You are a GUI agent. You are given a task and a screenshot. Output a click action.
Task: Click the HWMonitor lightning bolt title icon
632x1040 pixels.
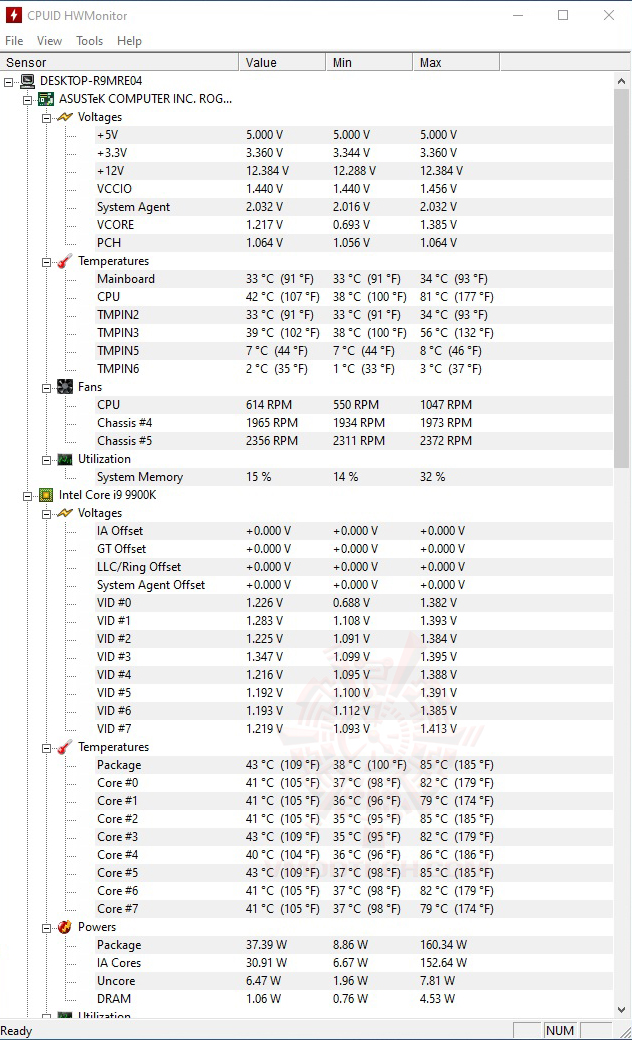click(13, 15)
